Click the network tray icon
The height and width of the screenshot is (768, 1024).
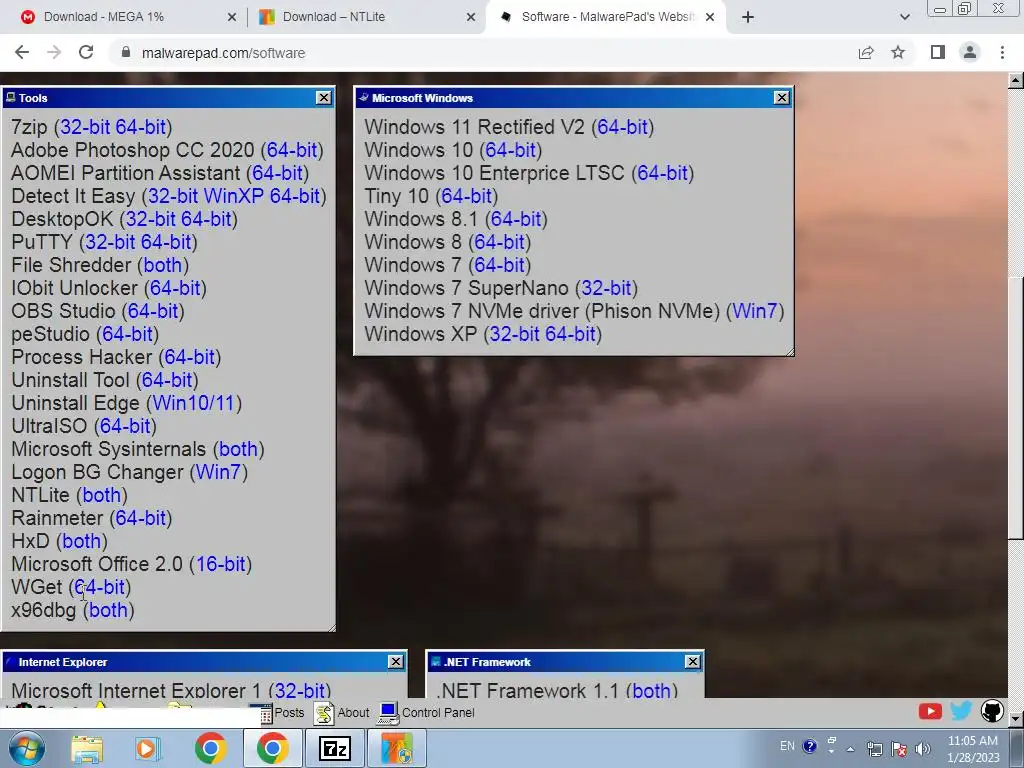coord(874,748)
